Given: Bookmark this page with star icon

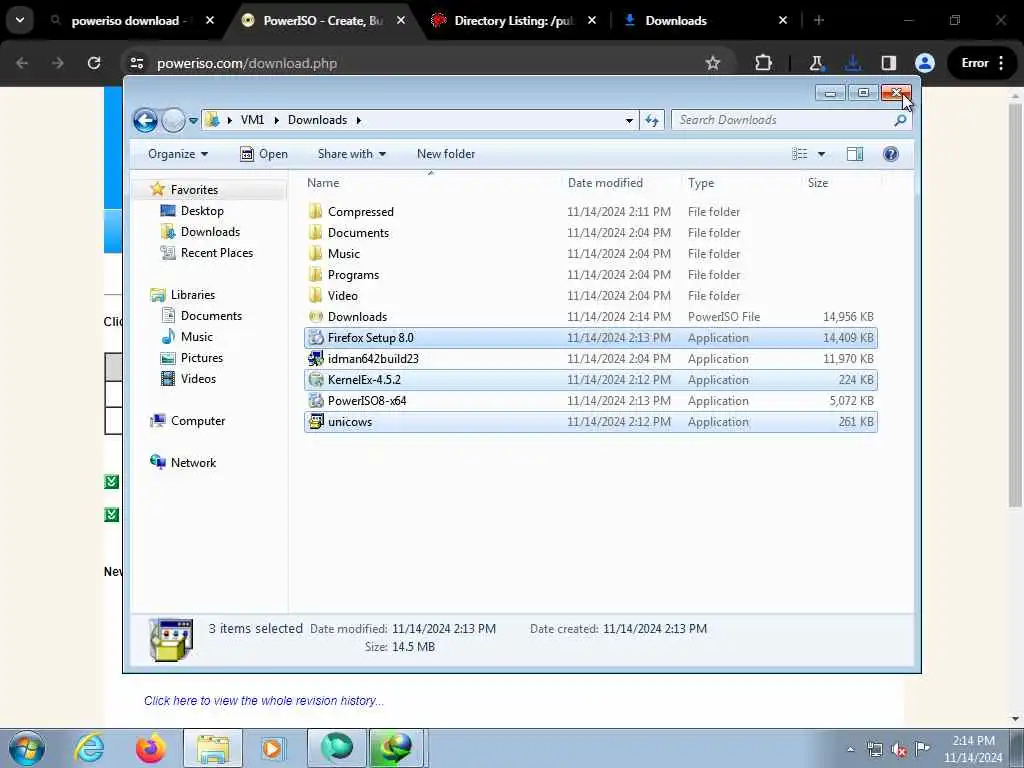Looking at the screenshot, I should tap(712, 63).
